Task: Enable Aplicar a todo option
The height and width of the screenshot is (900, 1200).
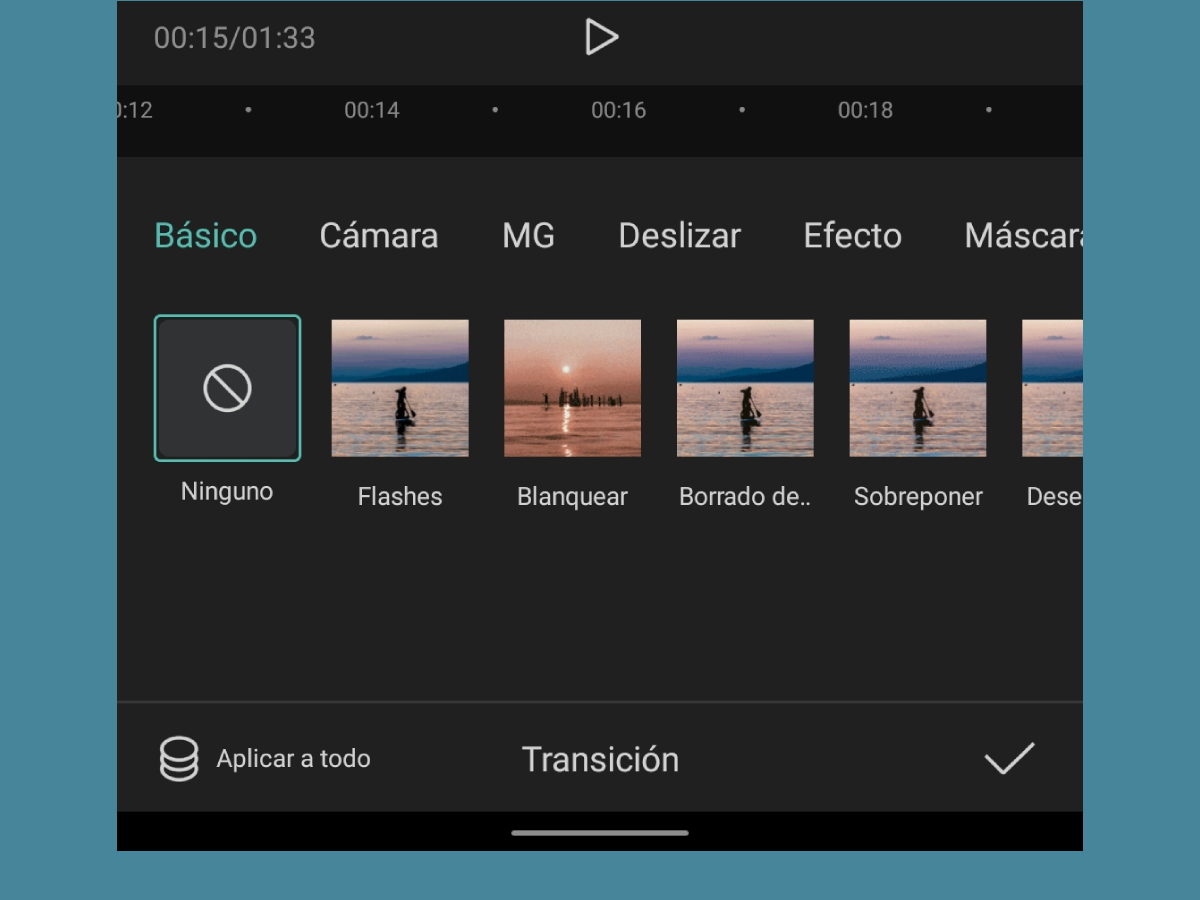Action: [265, 758]
